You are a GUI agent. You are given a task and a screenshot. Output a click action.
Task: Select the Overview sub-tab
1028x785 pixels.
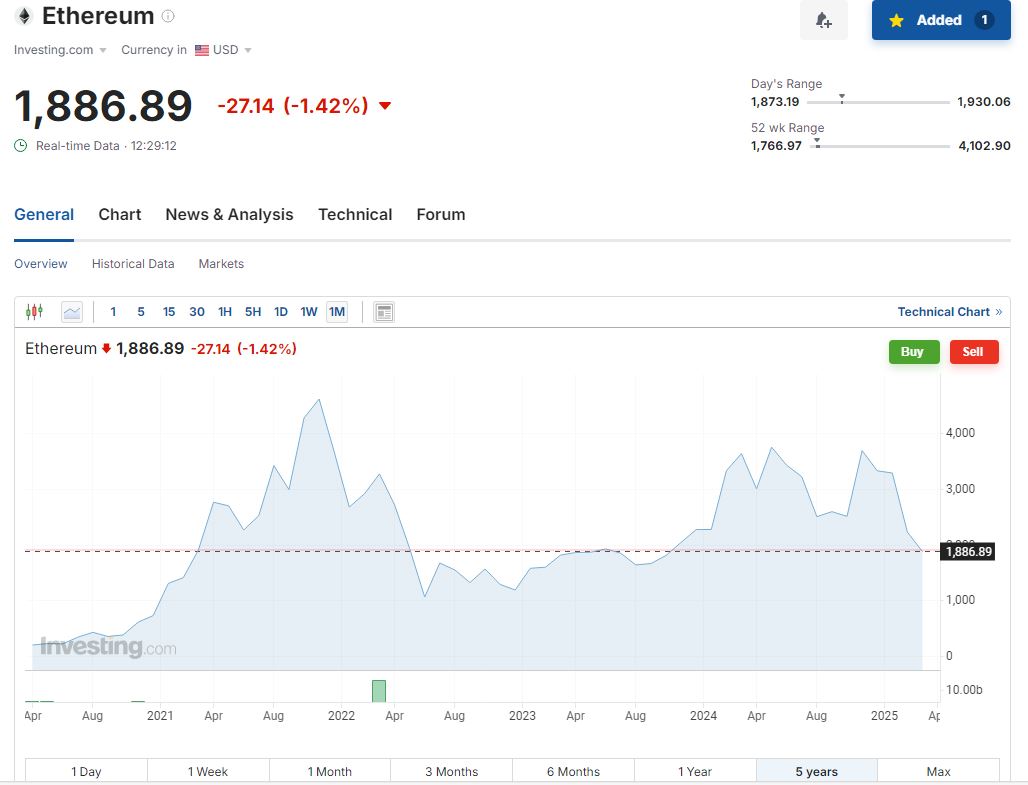click(x=41, y=264)
